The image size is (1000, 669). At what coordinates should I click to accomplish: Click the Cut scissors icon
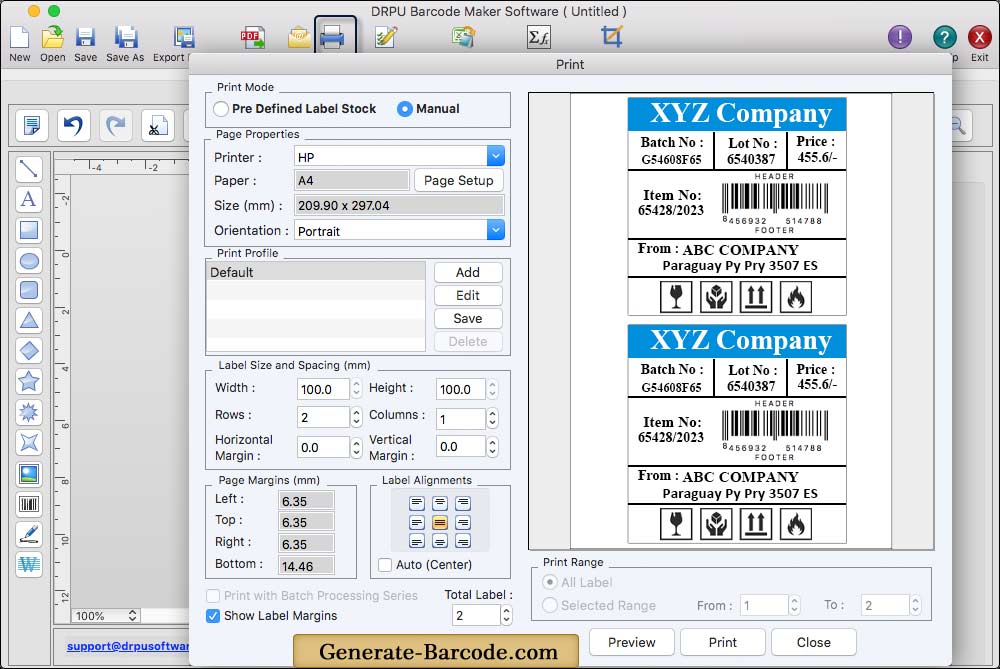pos(157,125)
